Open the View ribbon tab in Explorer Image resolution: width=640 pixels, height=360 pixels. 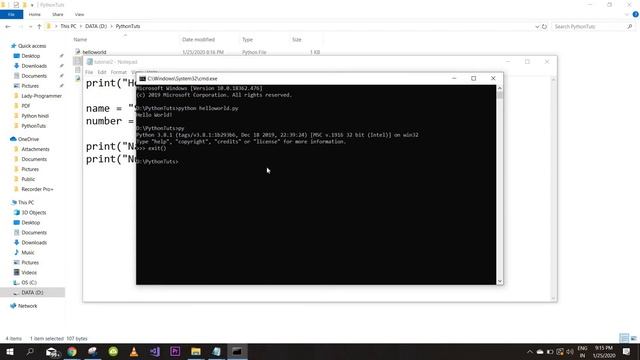(79, 14)
